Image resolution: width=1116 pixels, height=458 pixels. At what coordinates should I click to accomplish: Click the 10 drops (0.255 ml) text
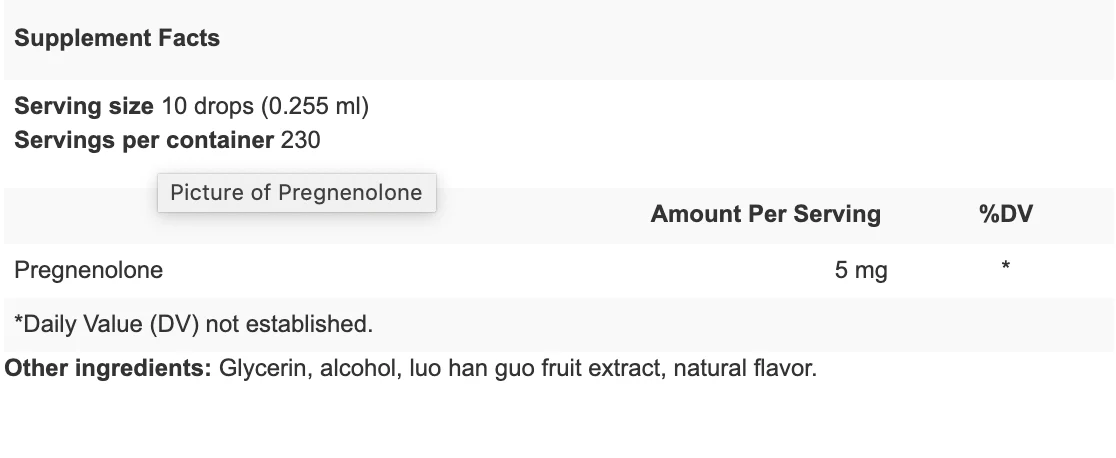265,106
